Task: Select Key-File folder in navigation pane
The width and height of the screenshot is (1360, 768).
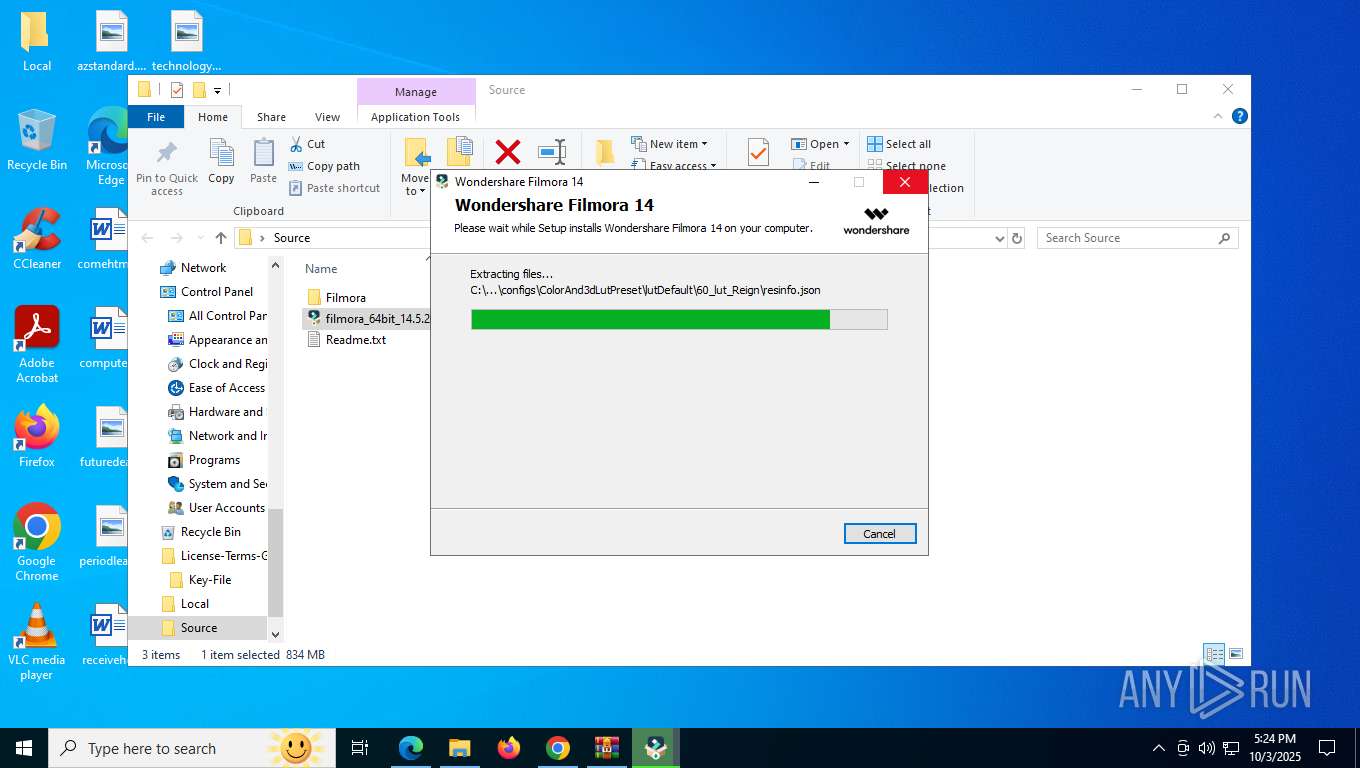Action: (210, 580)
